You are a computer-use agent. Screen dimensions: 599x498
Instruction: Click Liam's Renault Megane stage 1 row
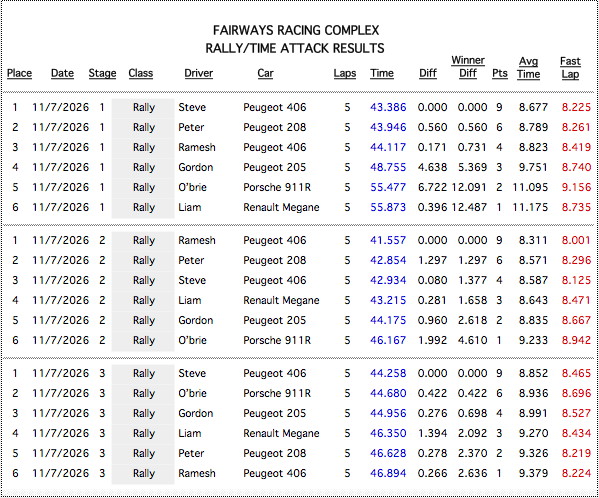(299, 207)
